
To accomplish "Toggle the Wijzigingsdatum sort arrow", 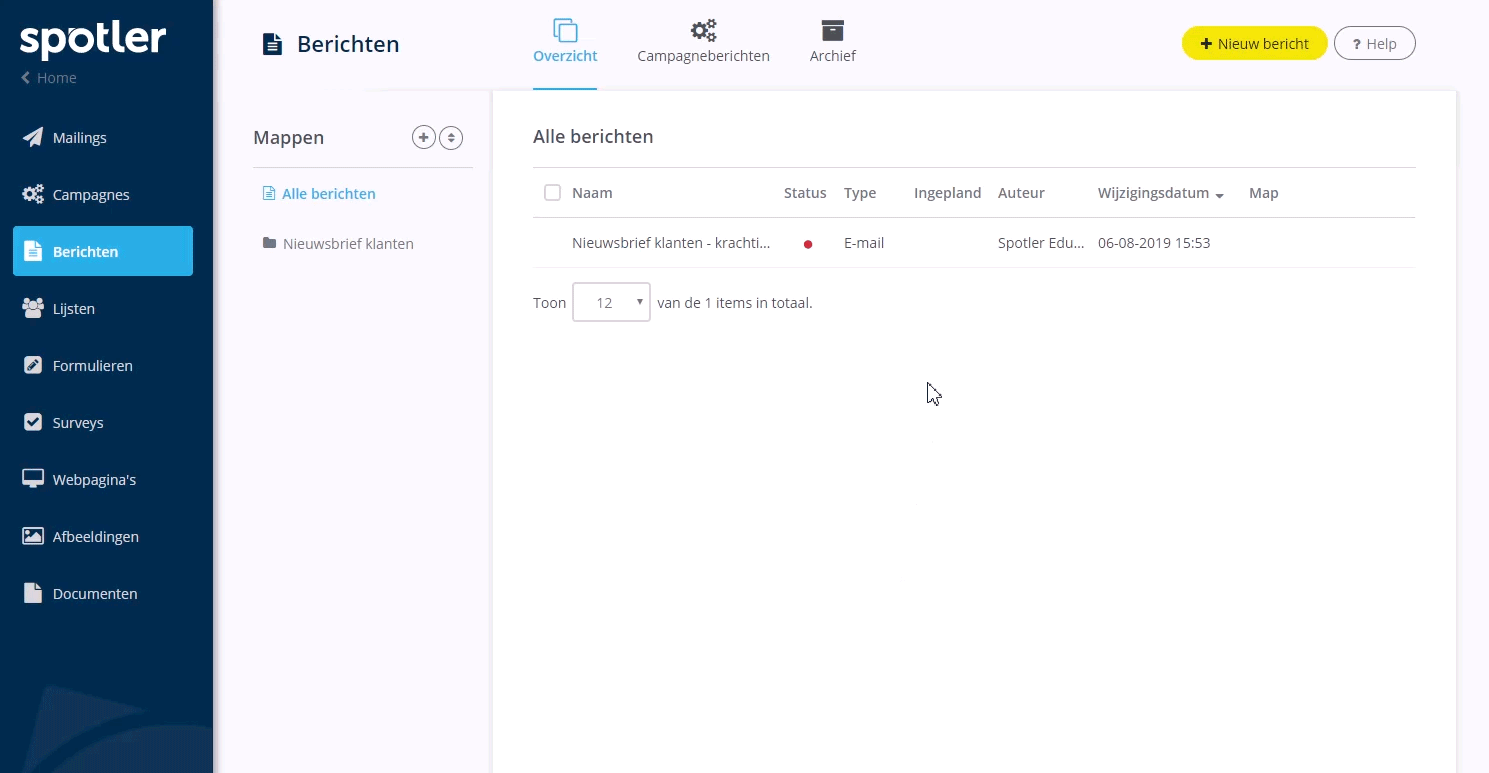I will [x=1220, y=196].
